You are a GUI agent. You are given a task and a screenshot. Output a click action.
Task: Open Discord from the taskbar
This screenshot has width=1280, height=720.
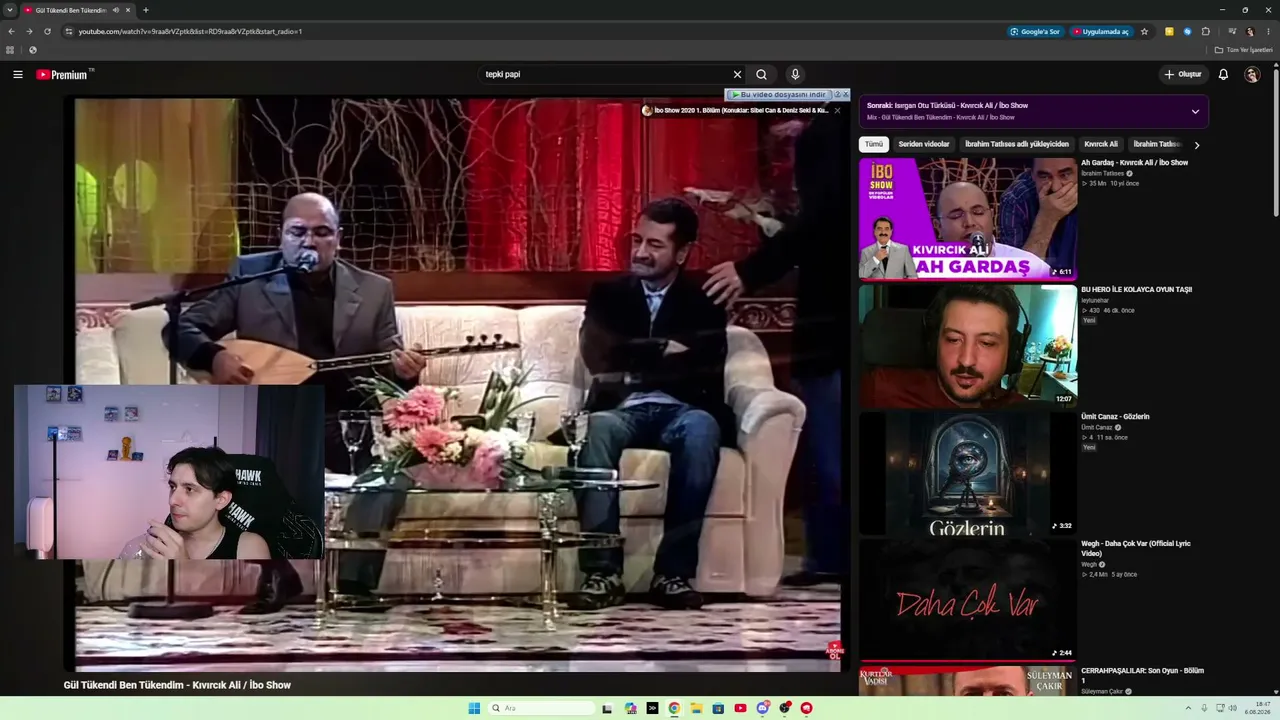tap(763, 708)
